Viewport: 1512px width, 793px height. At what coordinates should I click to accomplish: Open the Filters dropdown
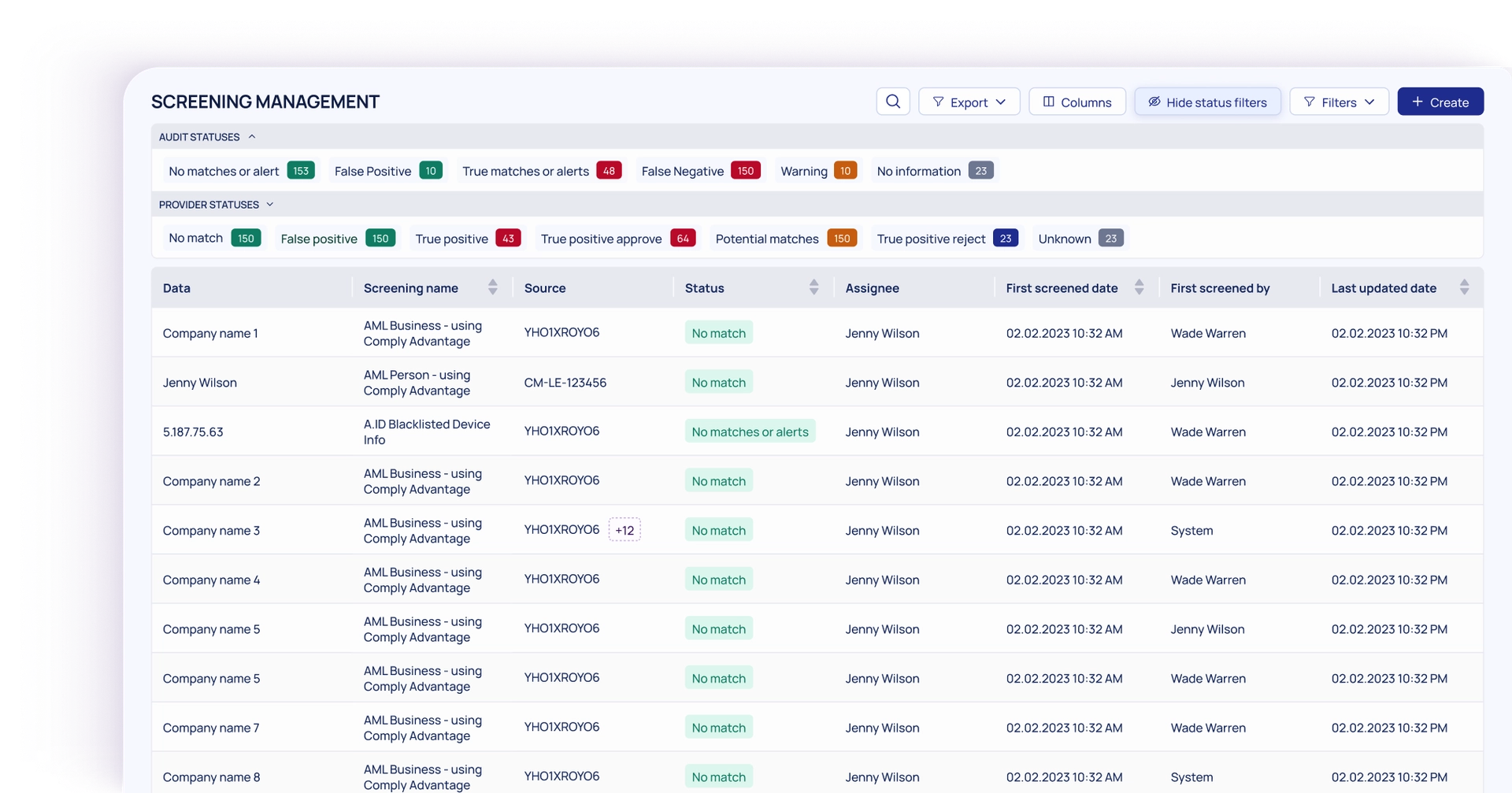coord(1339,102)
